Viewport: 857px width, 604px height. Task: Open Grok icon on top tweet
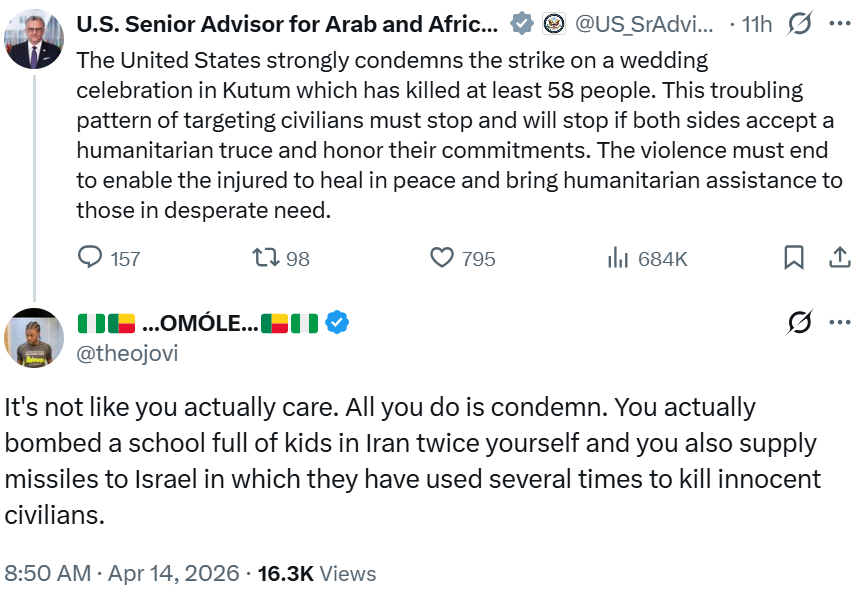point(799,22)
